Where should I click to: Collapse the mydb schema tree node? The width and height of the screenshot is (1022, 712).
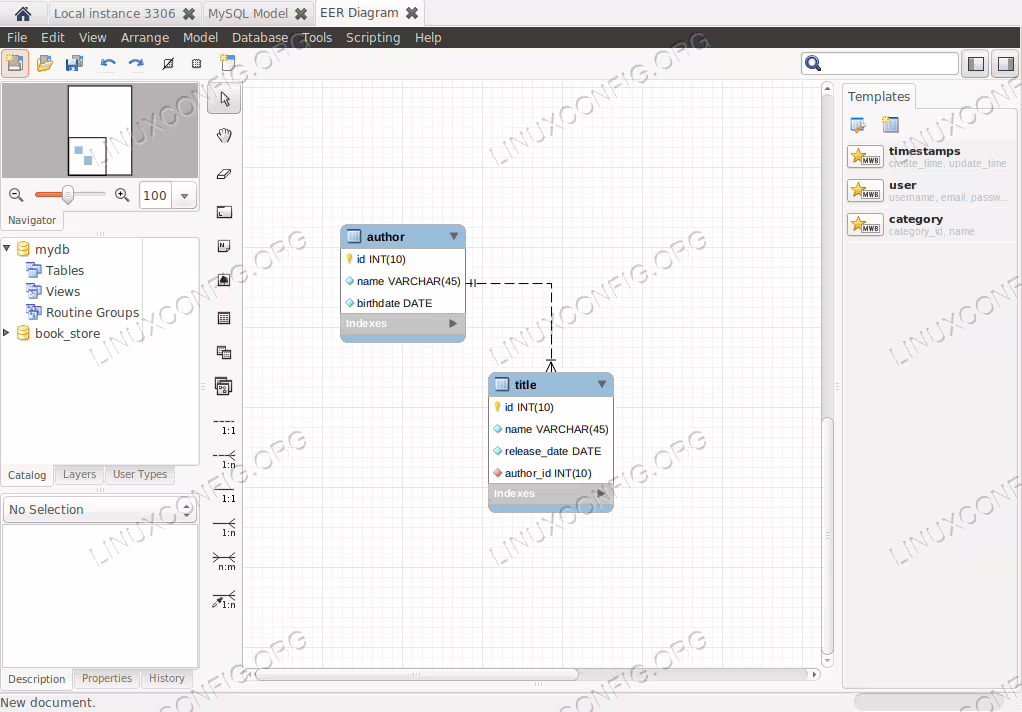(7, 248)
